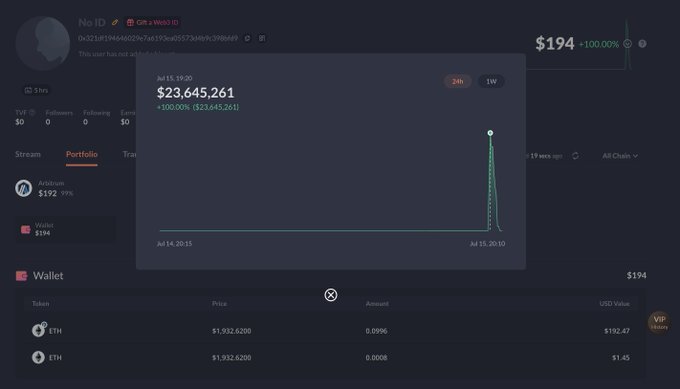Screen dimensions: 680x389
Task: Select the 24h chart range
Action: [458, 81]
